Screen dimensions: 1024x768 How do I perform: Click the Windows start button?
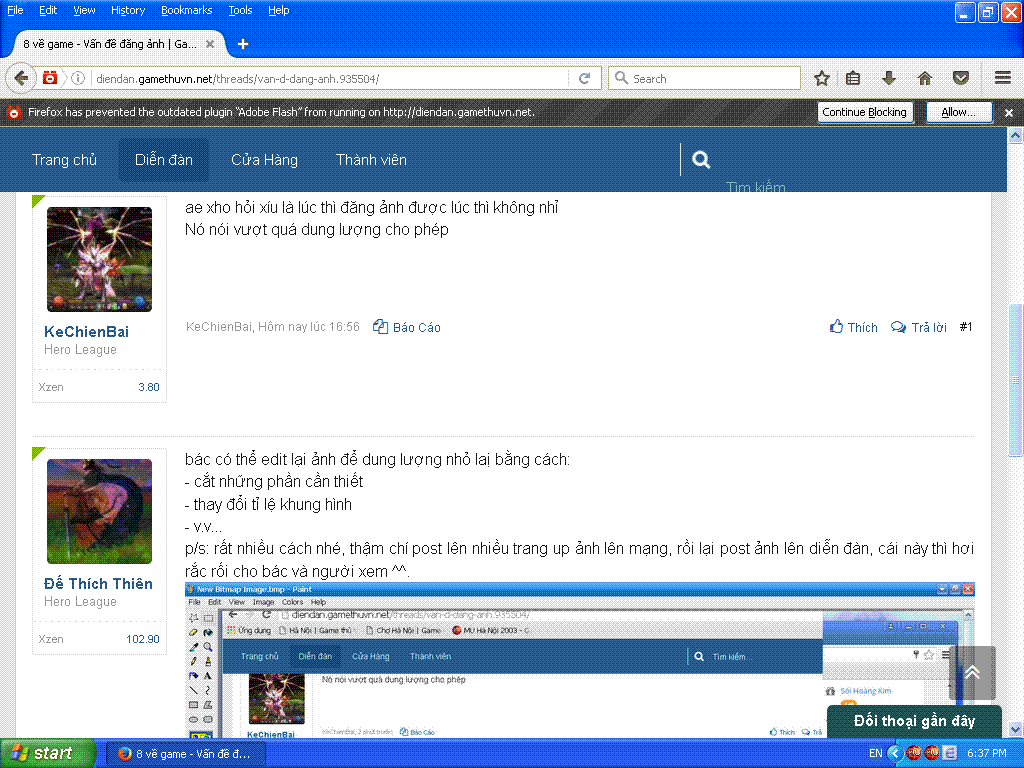(x=48, y=754)
